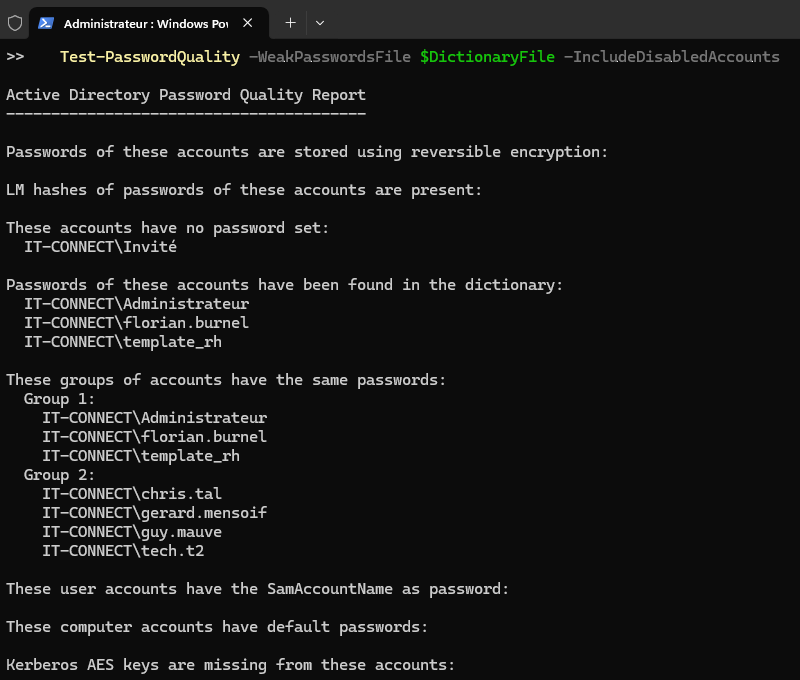Screen dimensions: 800x680
Task: Click the Group 1 label
Action: pos(59,399)
